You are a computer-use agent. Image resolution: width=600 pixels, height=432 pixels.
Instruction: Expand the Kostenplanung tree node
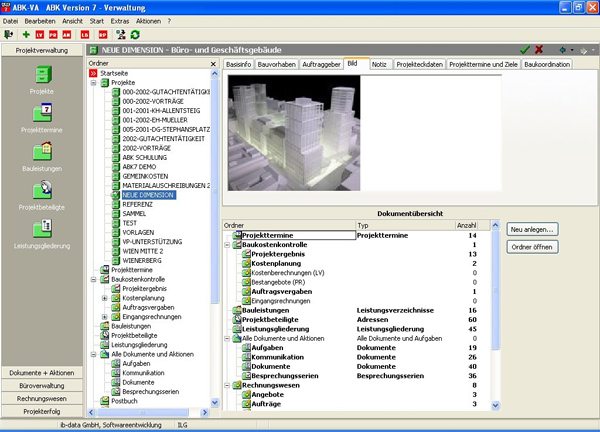coord(105,298)
